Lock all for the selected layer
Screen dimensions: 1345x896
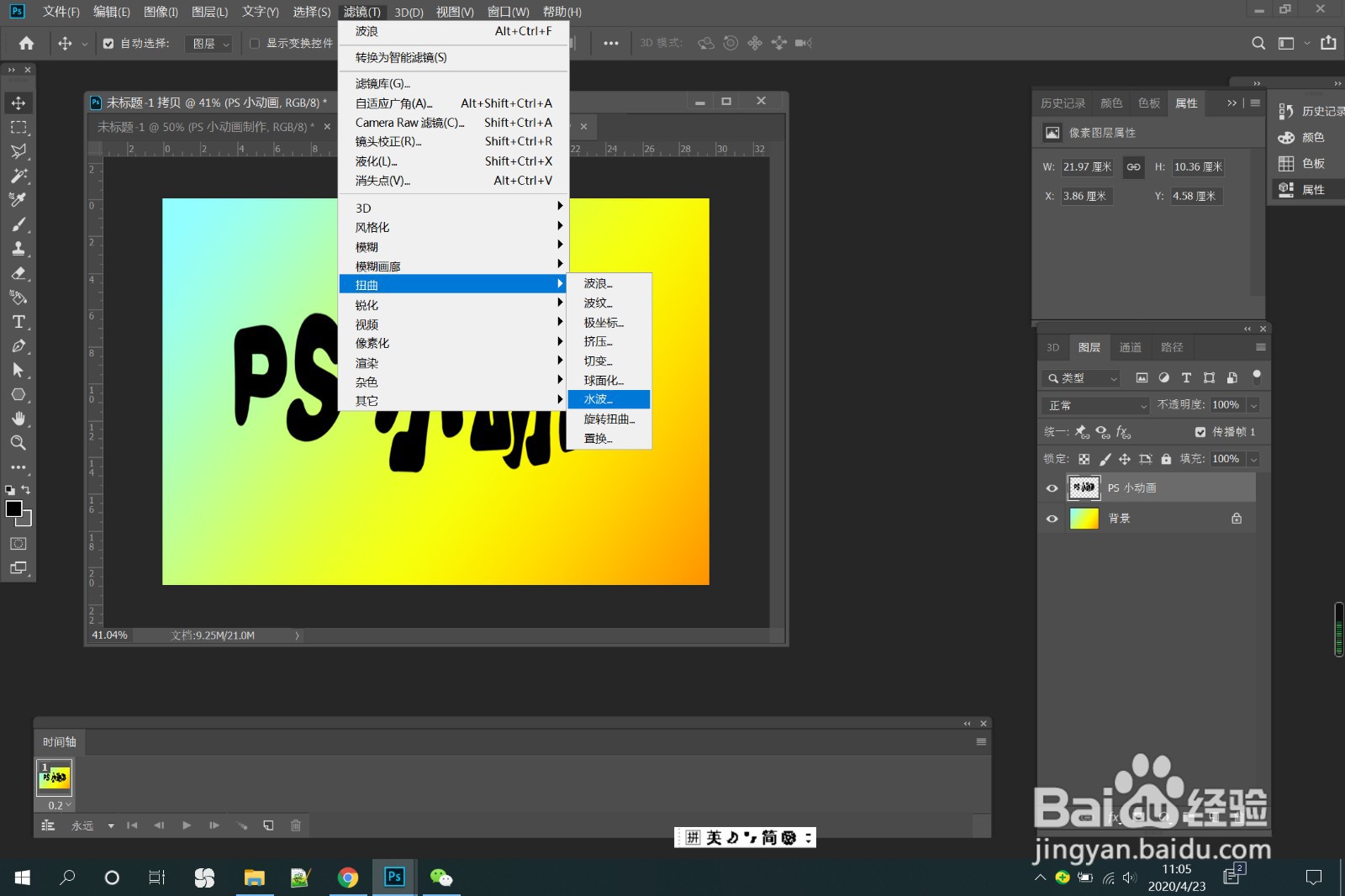1166,459
